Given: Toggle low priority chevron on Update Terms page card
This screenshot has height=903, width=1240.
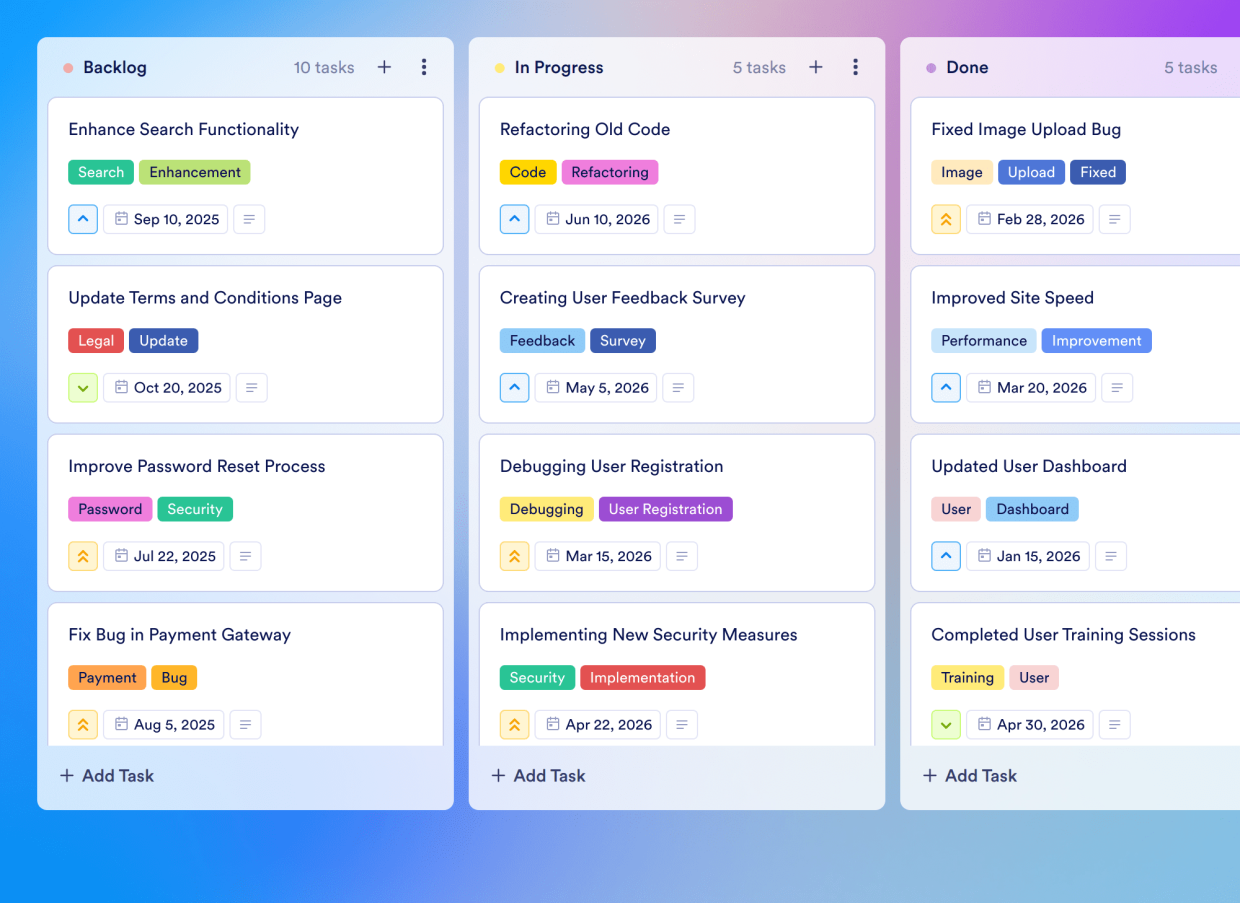Looking at the screenshot, I should (x=83, y=387).
